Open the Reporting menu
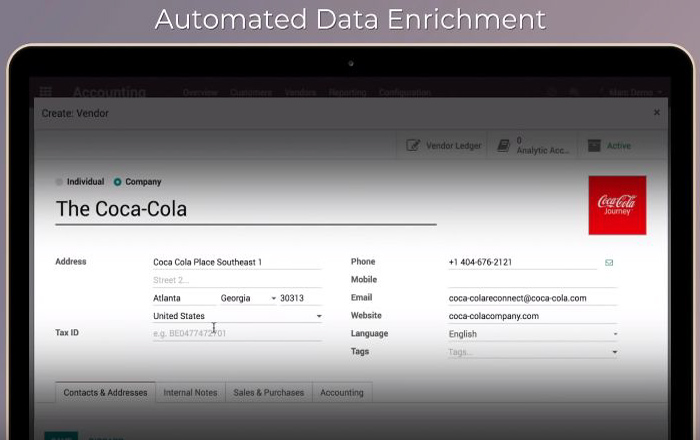Screen dimensions: 700x440 [x=347, y=92]
